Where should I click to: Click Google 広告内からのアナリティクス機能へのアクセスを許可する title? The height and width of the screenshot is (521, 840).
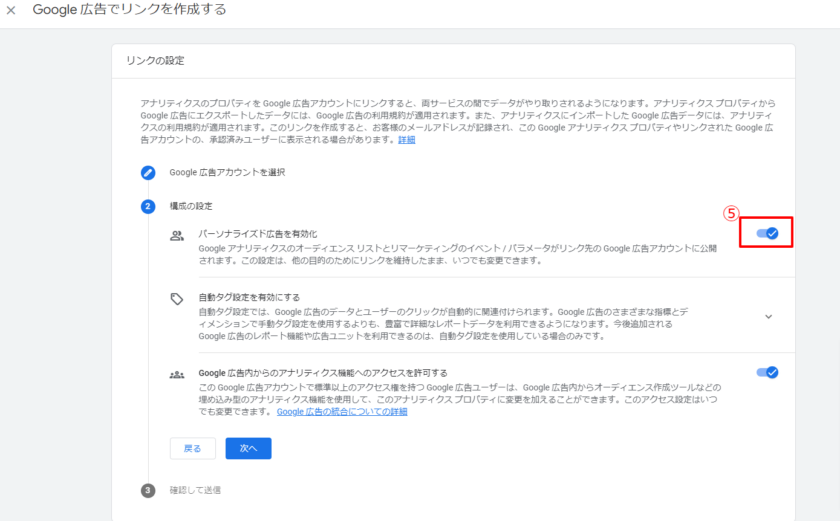point(323,373)
